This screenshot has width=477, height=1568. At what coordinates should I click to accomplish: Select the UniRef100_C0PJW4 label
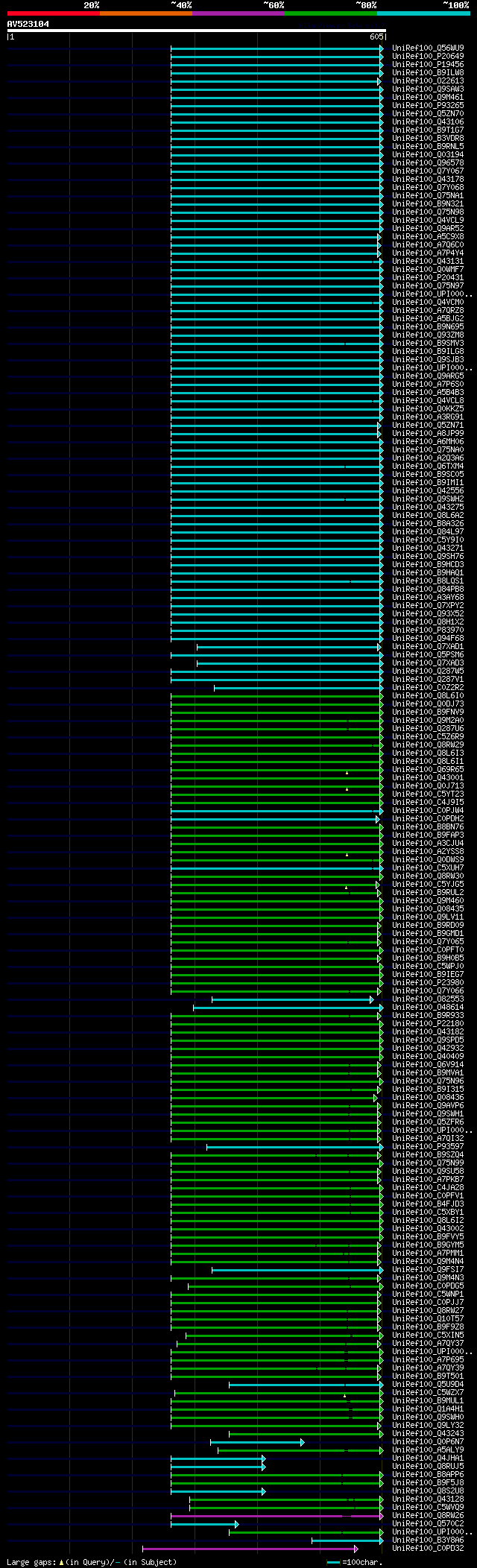click(x=428, y=811)
